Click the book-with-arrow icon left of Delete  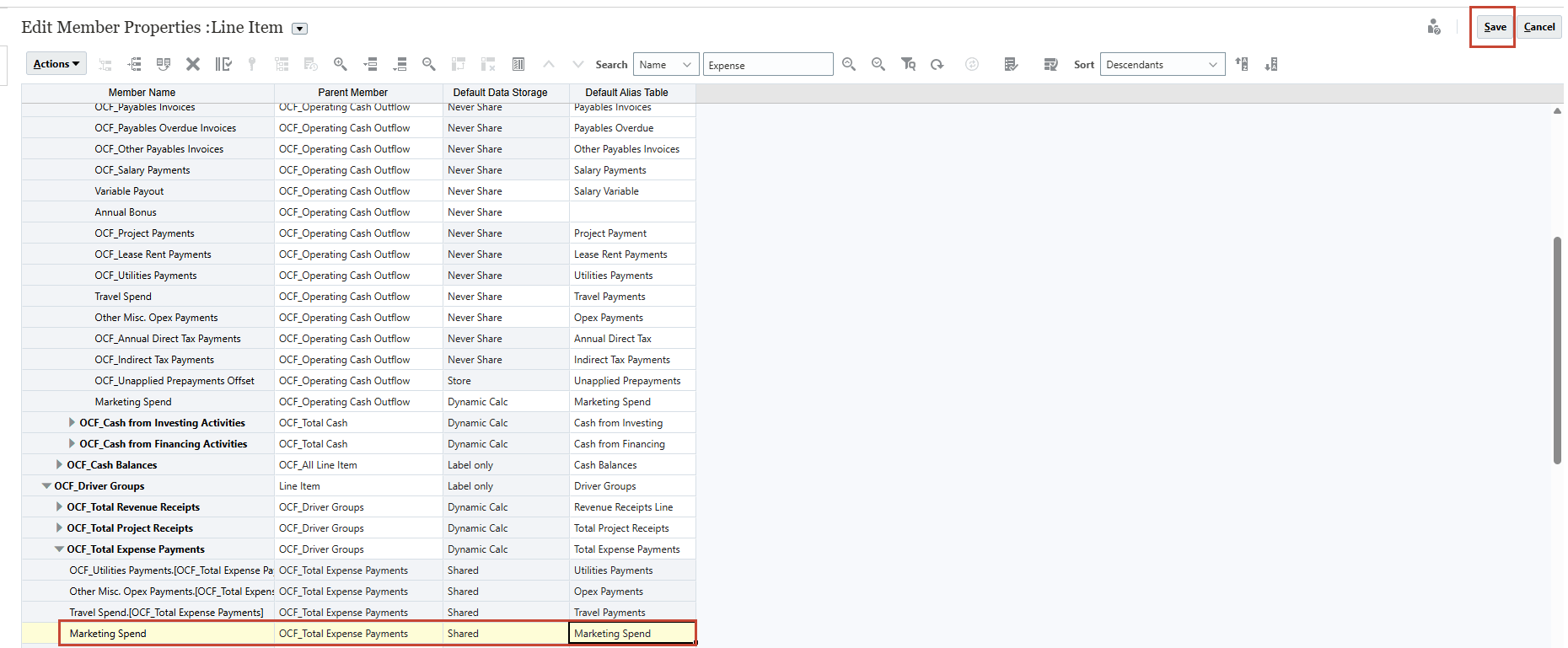point(164,64)
